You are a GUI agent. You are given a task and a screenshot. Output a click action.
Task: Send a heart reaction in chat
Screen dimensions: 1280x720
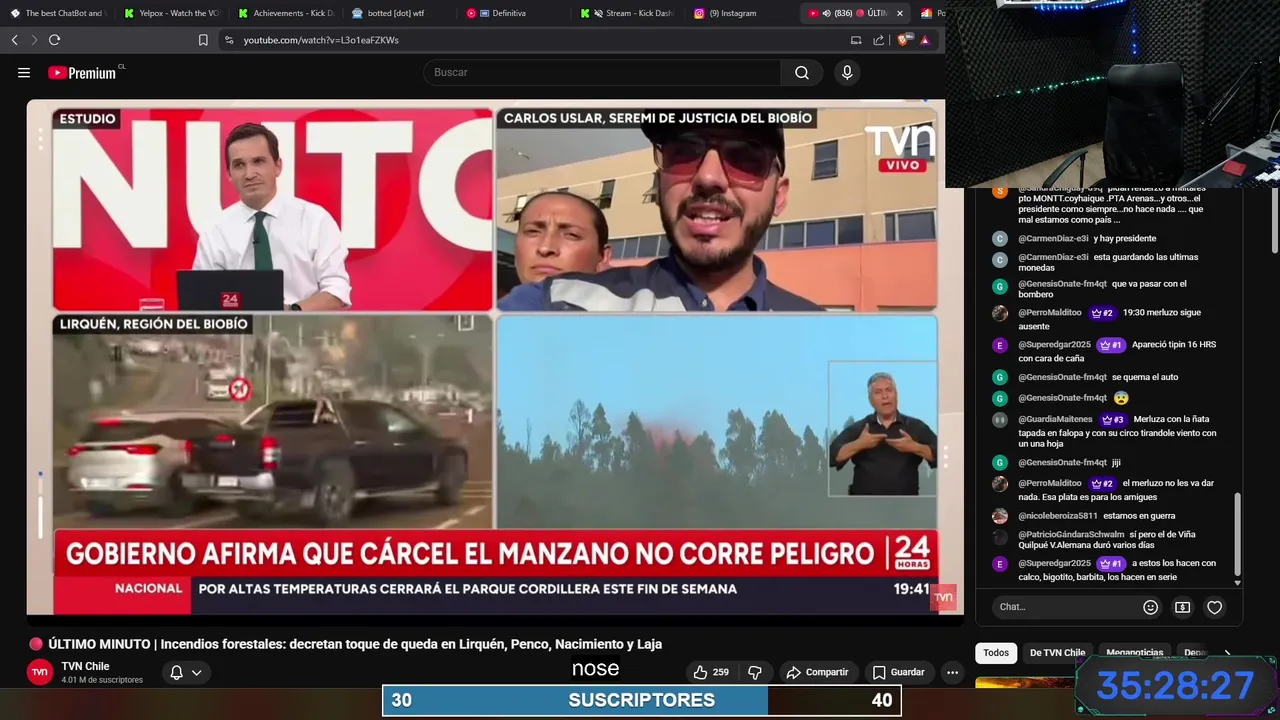tap(1214, 607)
